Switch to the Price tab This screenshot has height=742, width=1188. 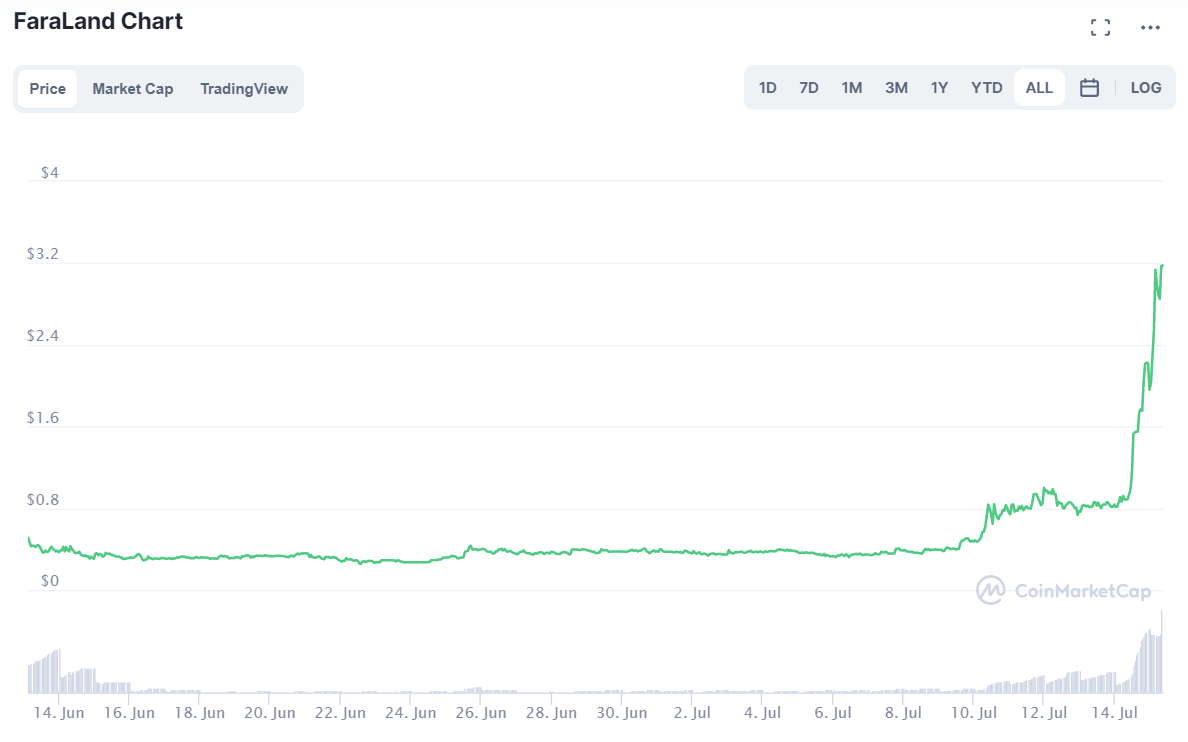tap(47, 89)
